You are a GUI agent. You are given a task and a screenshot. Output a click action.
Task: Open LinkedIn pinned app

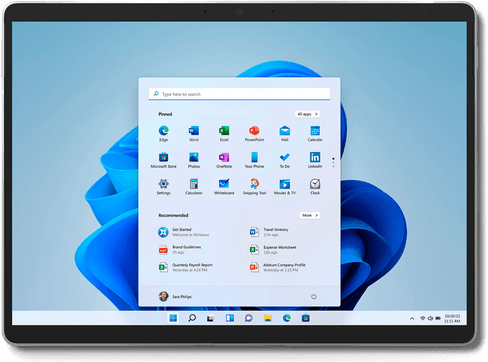click(315, 160)
